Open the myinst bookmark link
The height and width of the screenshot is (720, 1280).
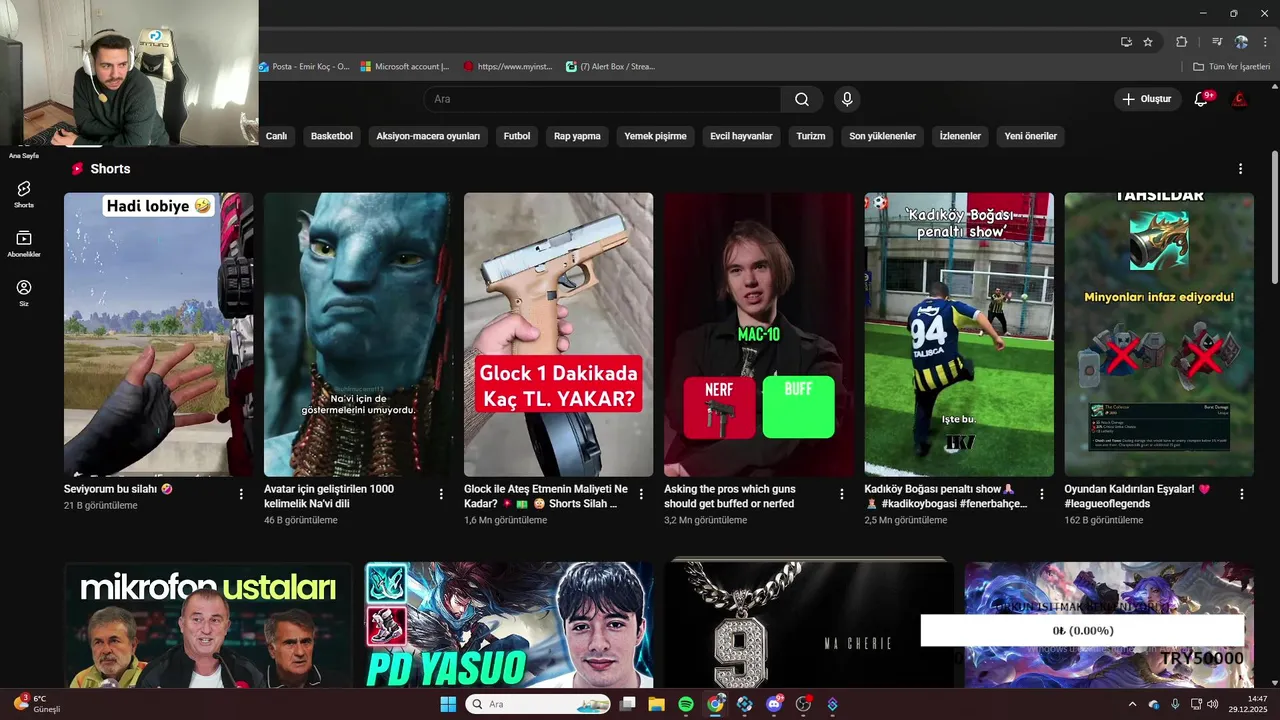point(508,67)
